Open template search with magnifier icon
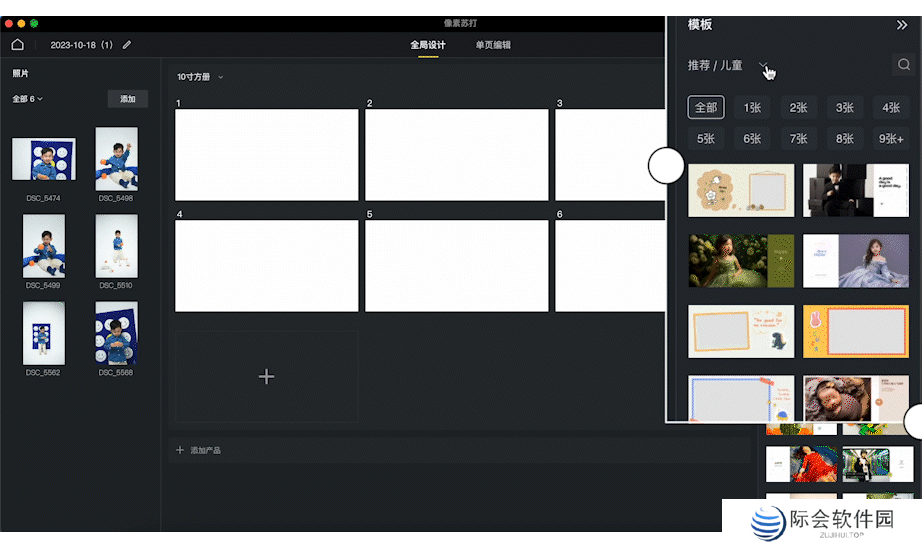 (903, 65)
